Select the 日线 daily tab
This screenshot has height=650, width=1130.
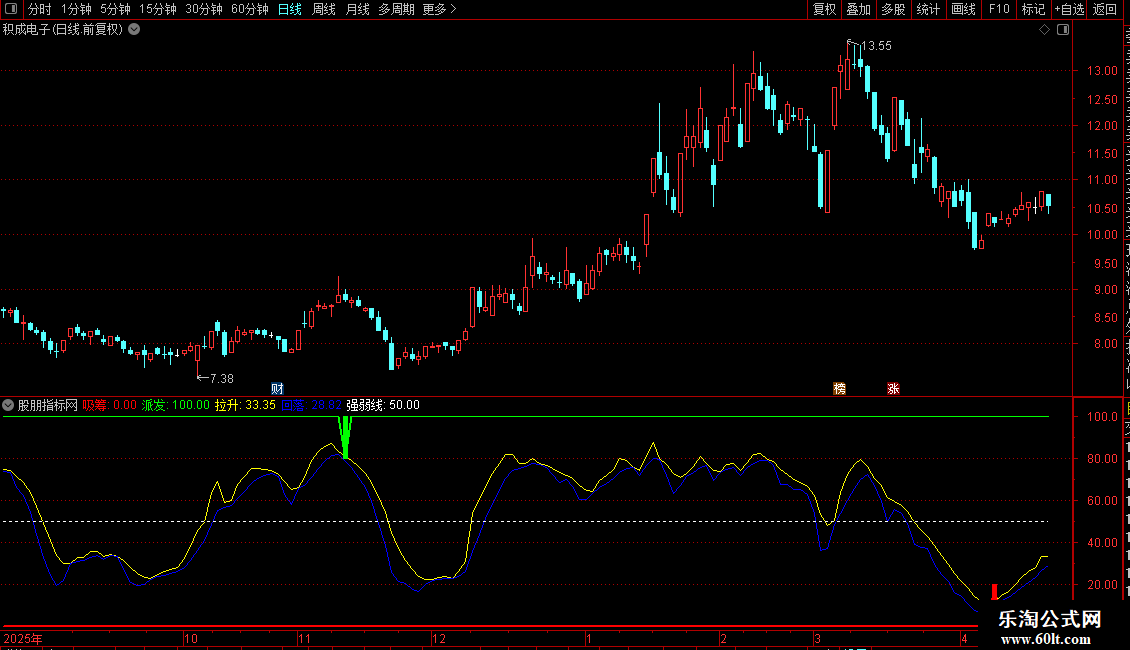[x=290, y=9]
